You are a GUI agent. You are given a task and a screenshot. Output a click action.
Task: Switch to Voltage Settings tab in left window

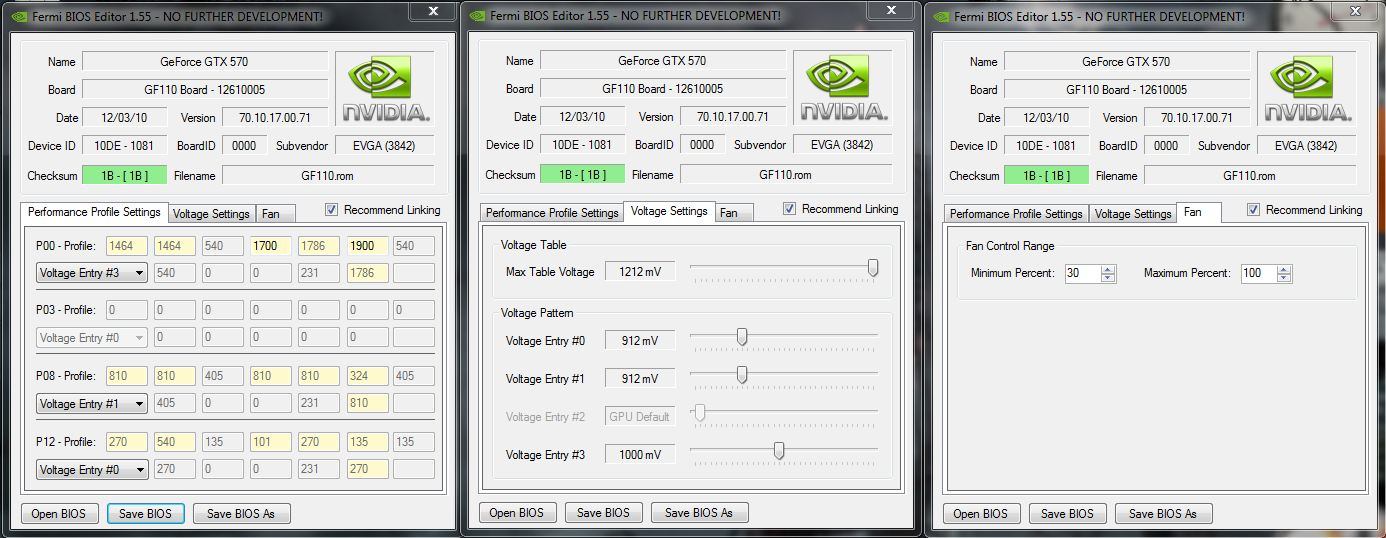pos(211,214)
